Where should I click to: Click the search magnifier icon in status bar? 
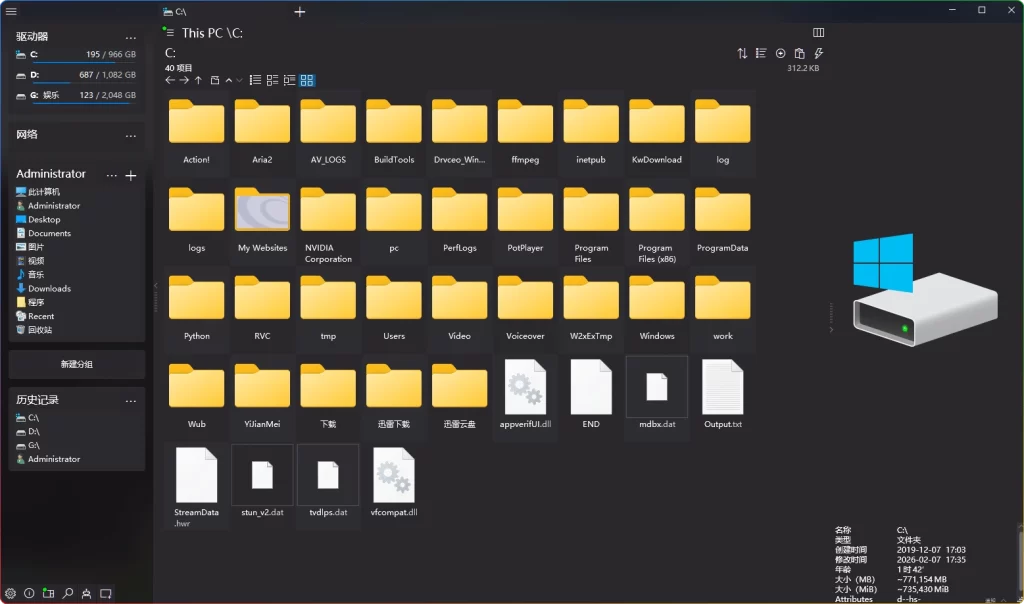point(67,593)
